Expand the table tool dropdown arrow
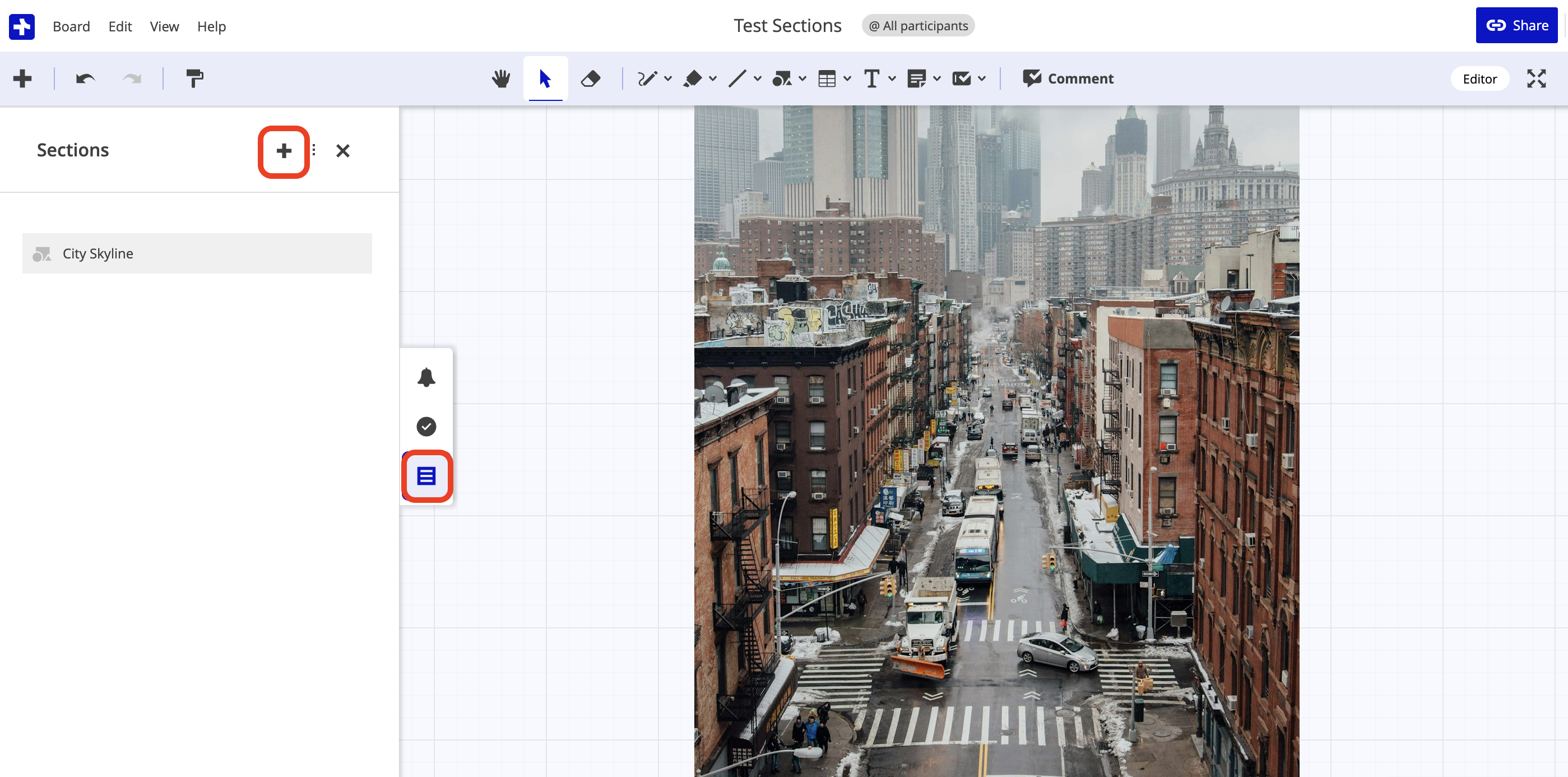 847,78
